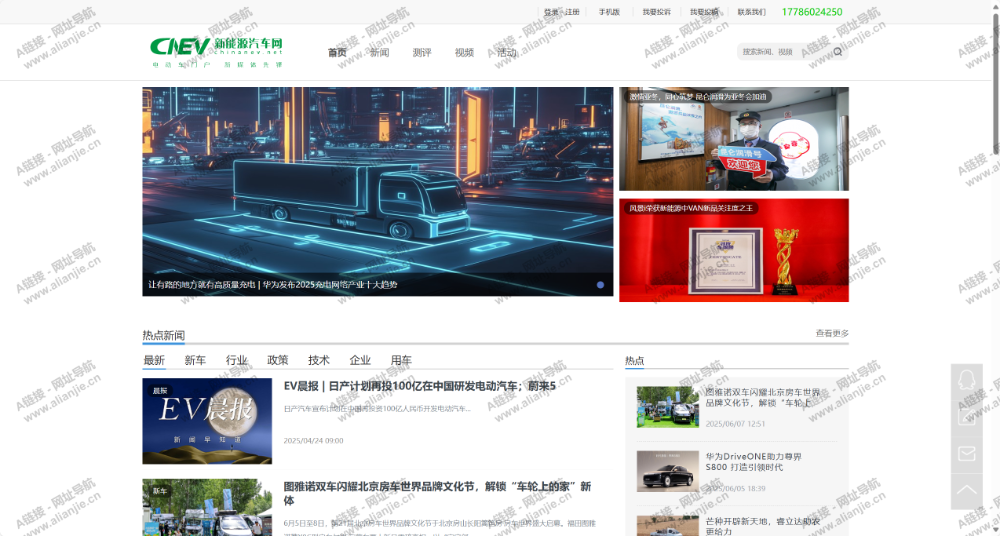Click the phone number 17786024250
The width and height of the screenshot is (1000, 536).
click(812, 12)
